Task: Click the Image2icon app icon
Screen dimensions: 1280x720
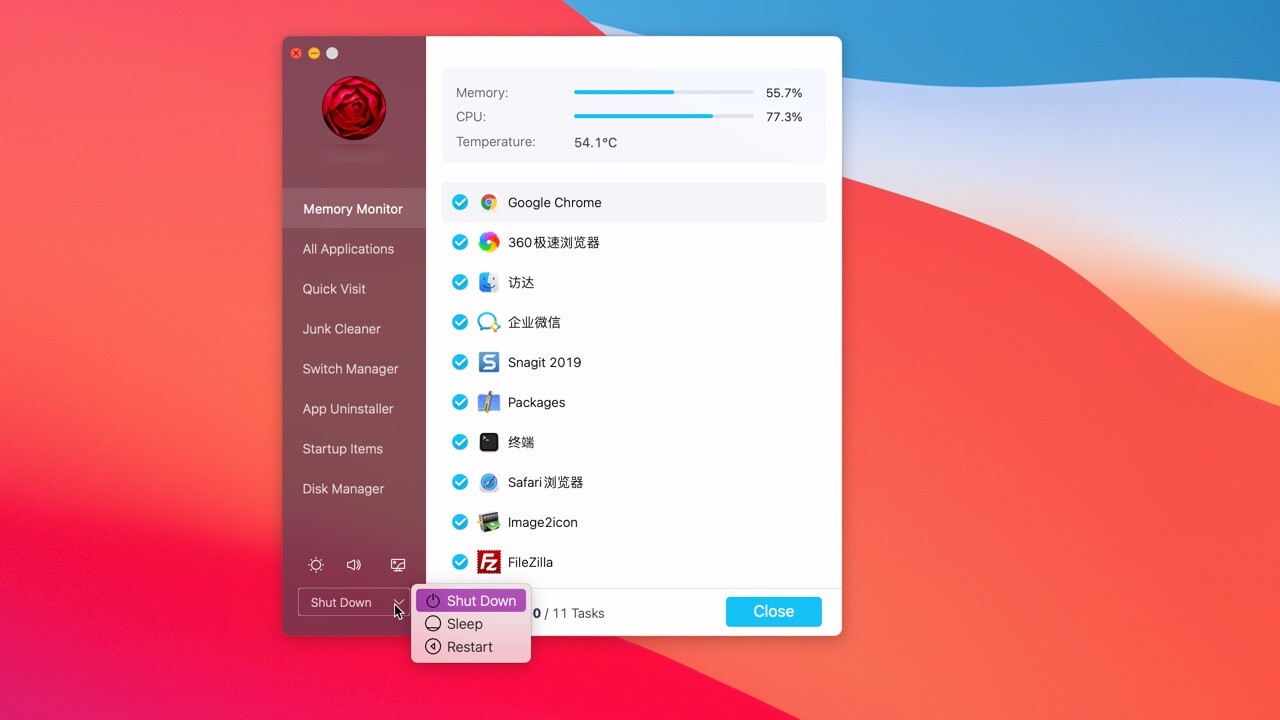Action: (489, 522)
